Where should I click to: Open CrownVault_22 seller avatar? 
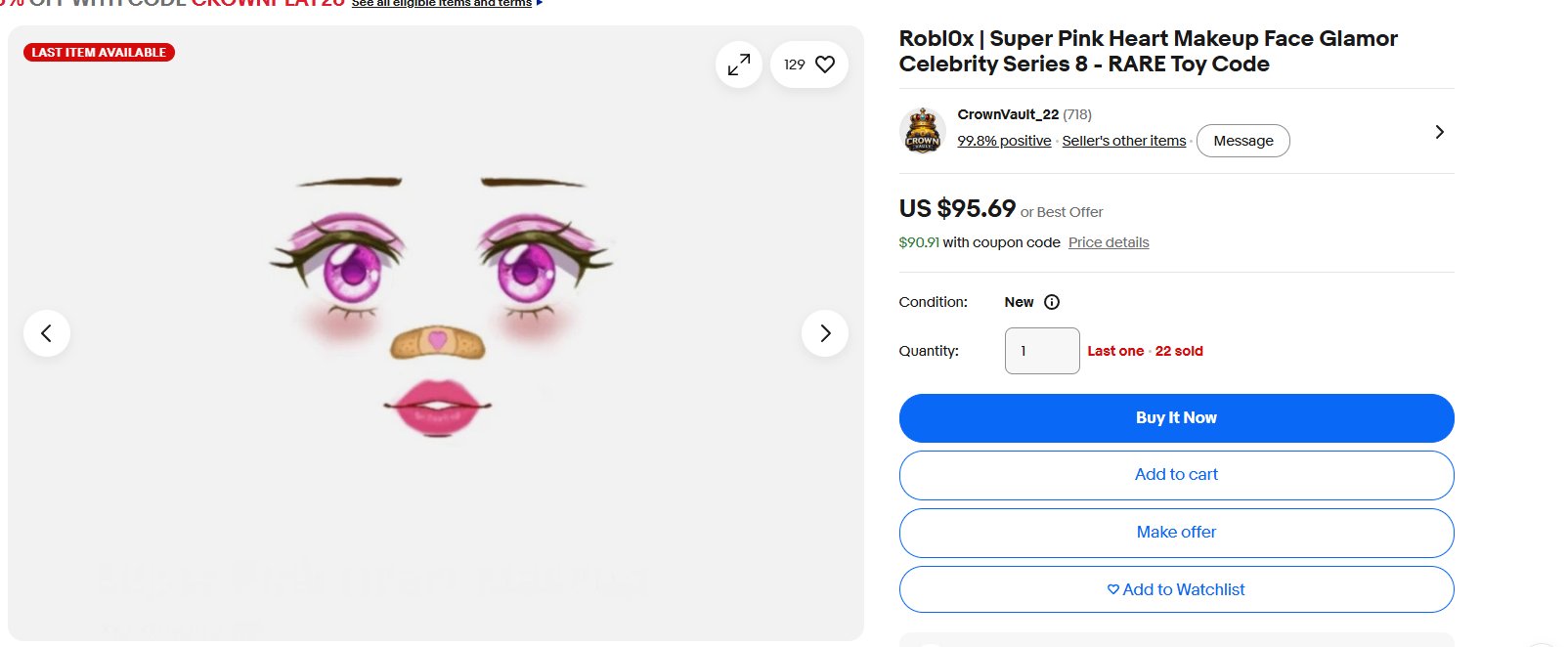click(x=922, y=131)
